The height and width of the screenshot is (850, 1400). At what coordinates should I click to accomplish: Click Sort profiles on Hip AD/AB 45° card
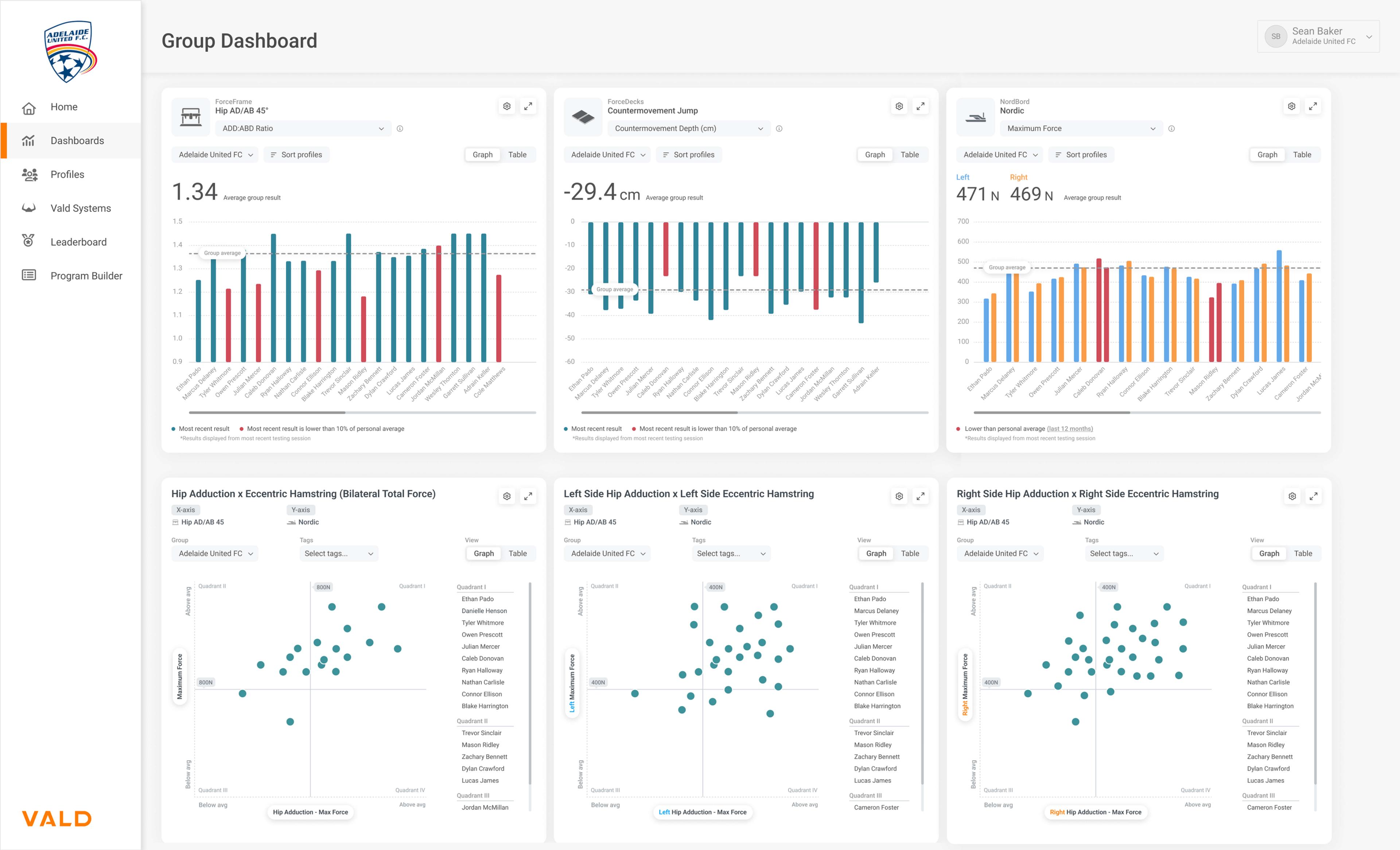[x=297, y=155]
